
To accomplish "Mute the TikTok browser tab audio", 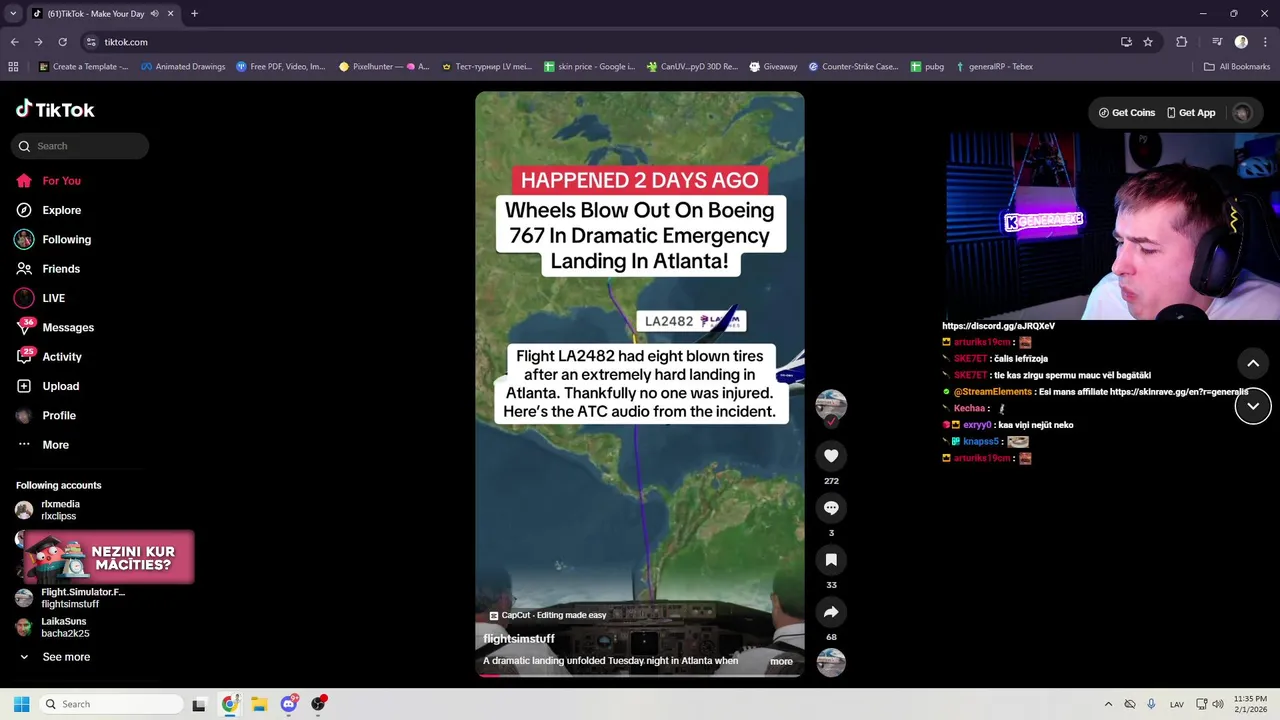I will coord(154,14).
